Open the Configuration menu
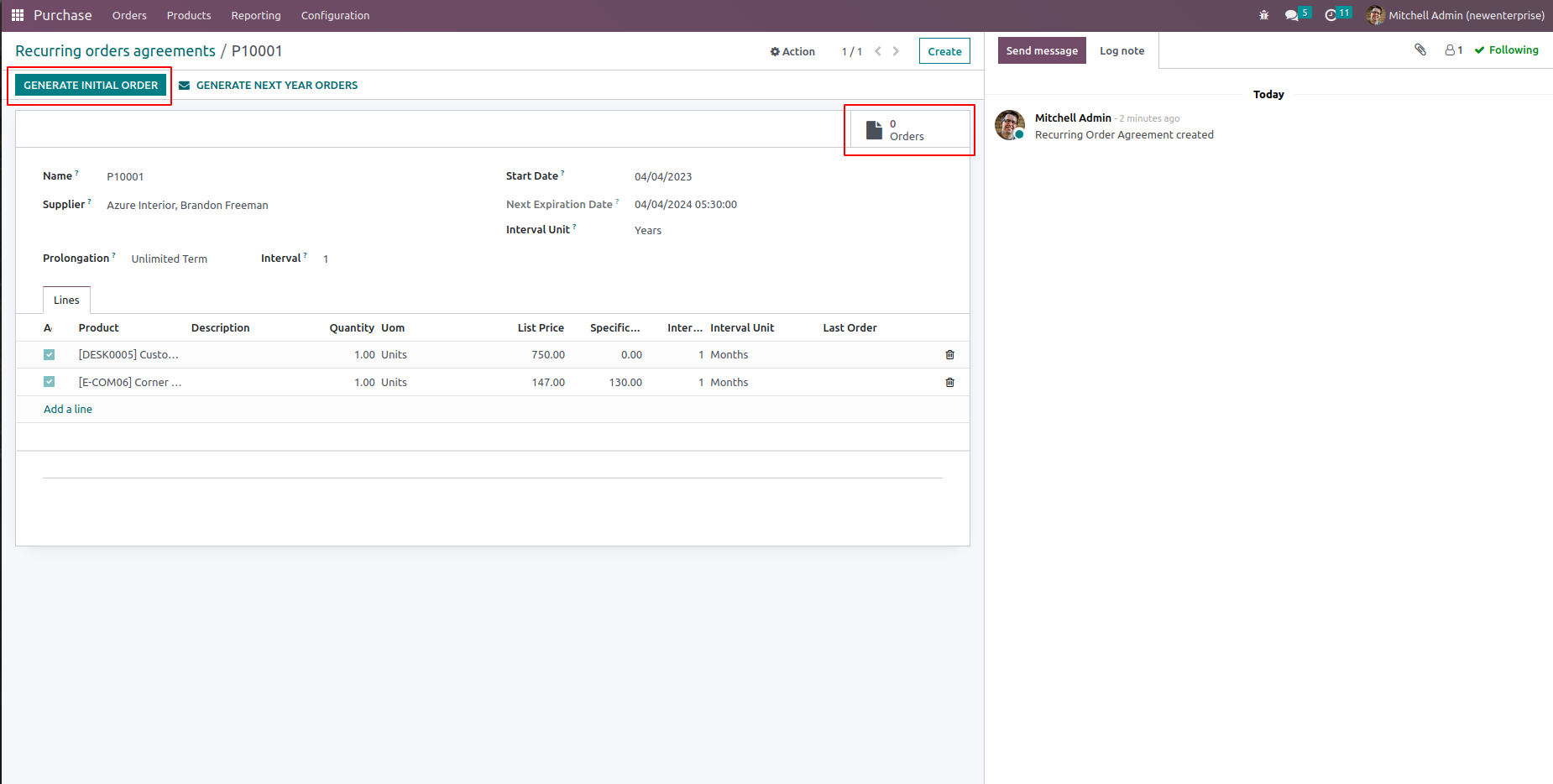Screen dimensions: 1553x784 [x=335, y=15]
